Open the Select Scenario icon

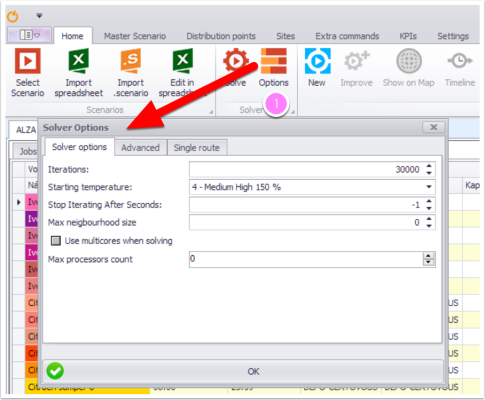point(28,61)
